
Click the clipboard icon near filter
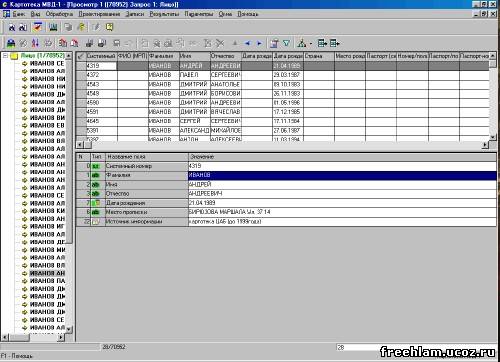pyautogui.click(x=274, y=43)
